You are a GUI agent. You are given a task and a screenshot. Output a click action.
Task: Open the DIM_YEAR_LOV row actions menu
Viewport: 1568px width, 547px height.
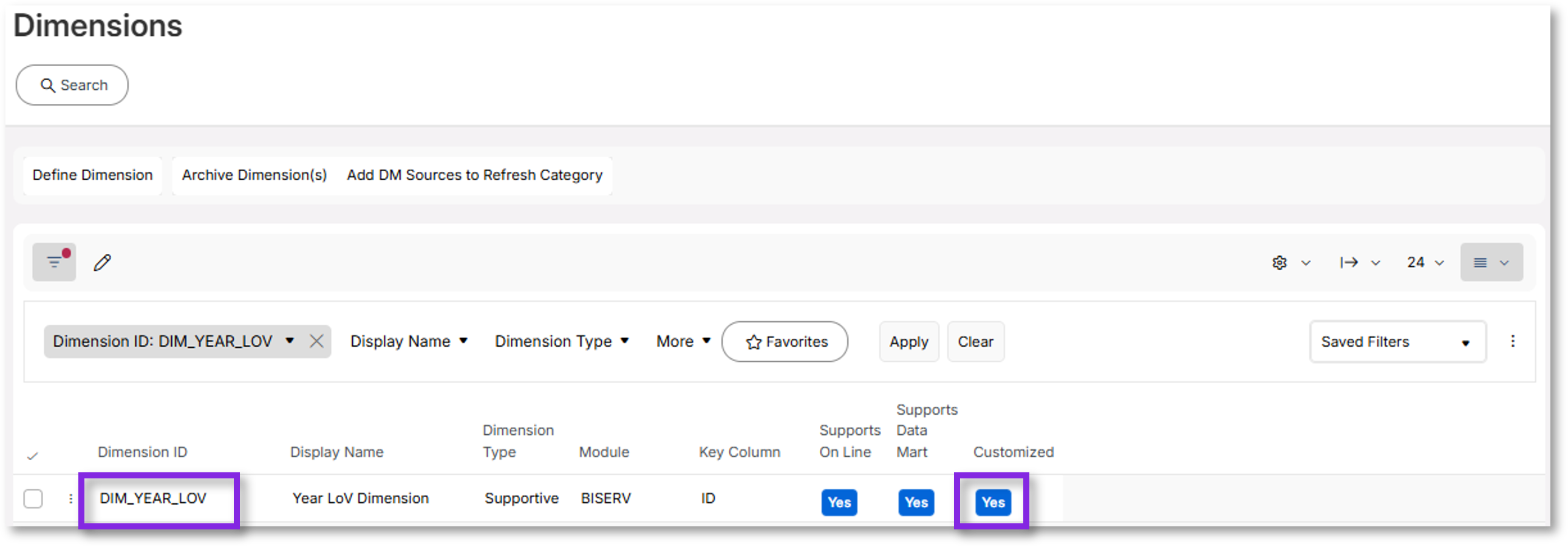point(70,499)
